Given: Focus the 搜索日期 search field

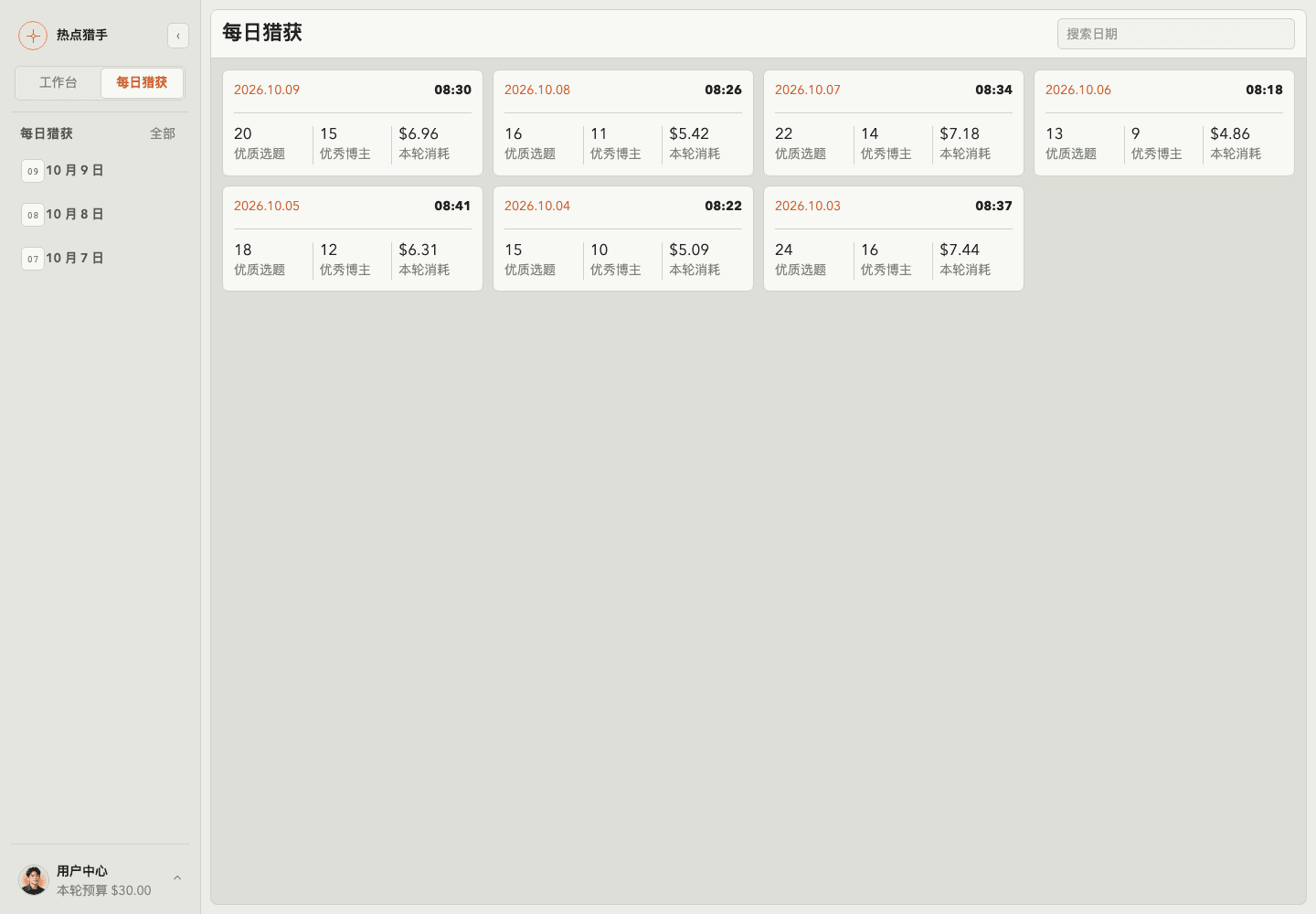Looking at the screenshot, I should (x=1176, y=34).
